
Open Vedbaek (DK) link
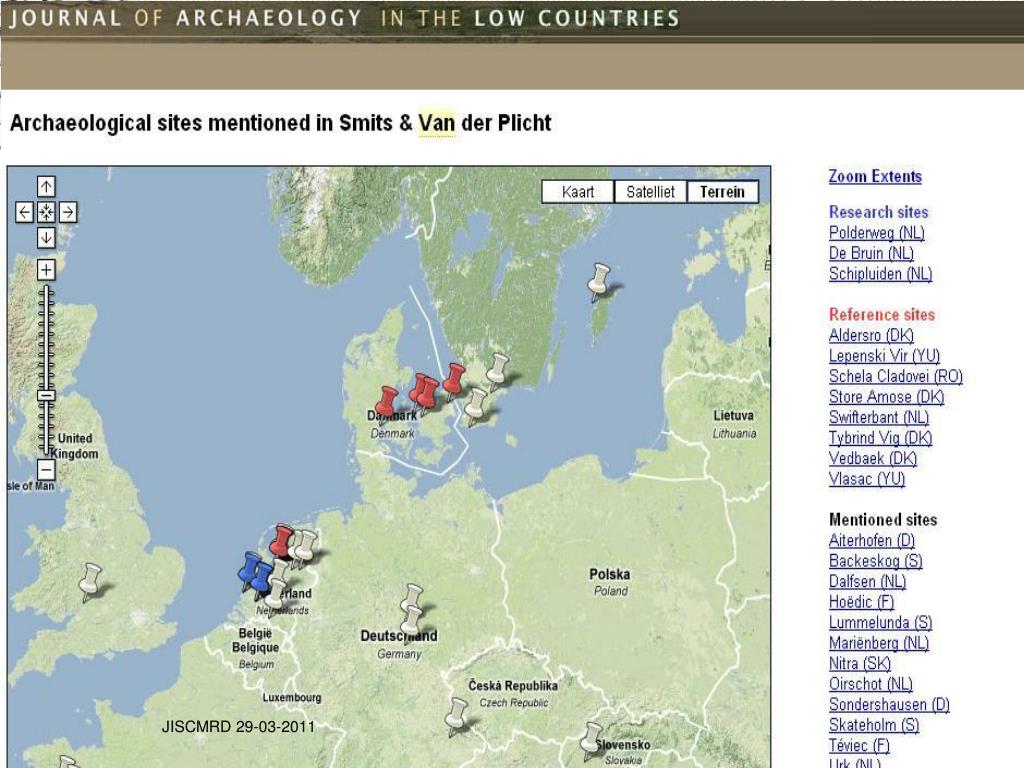click(873, 458)
